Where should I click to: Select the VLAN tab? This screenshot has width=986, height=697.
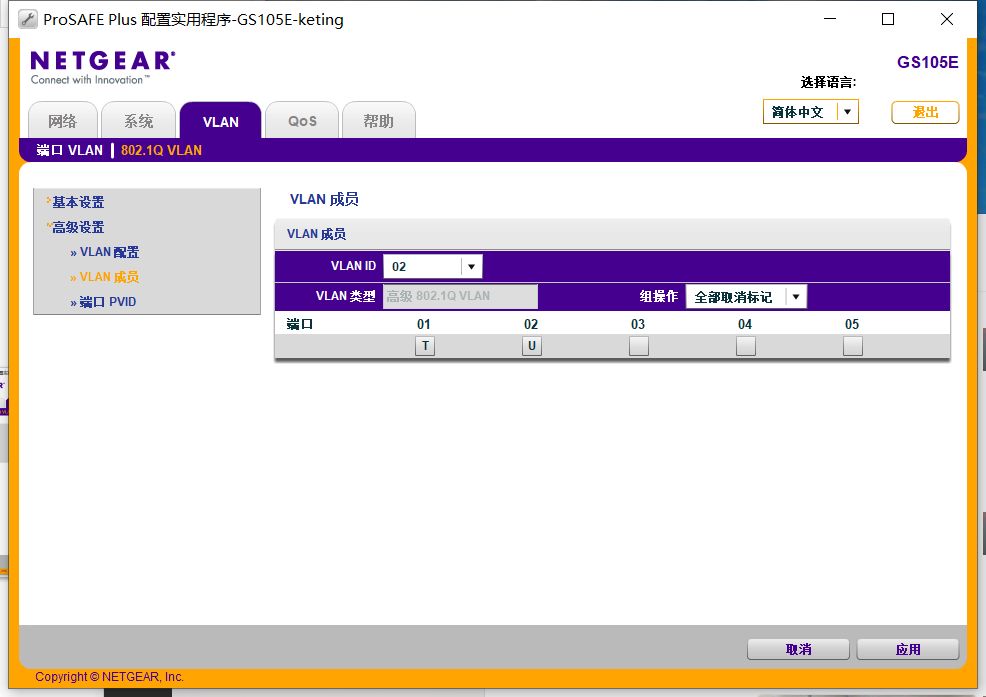point(221,121)
